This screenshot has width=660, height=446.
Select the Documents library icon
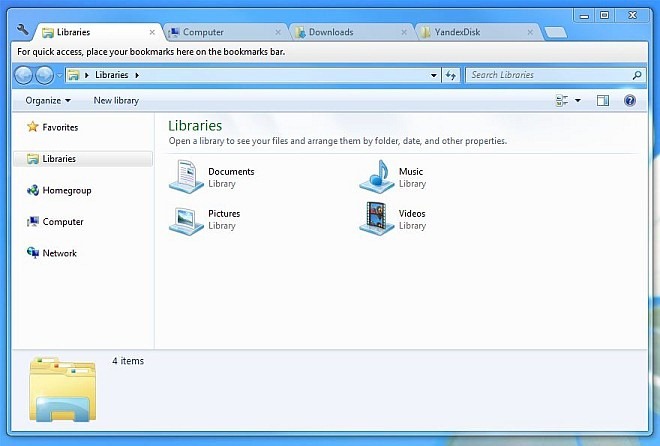pos(186,177)
